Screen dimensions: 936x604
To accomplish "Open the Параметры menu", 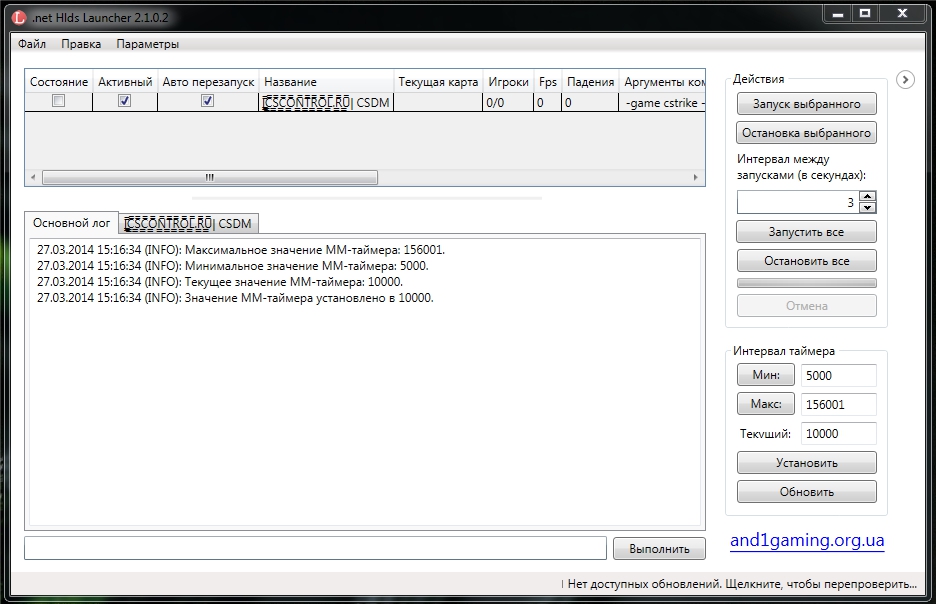I will 147,44.
